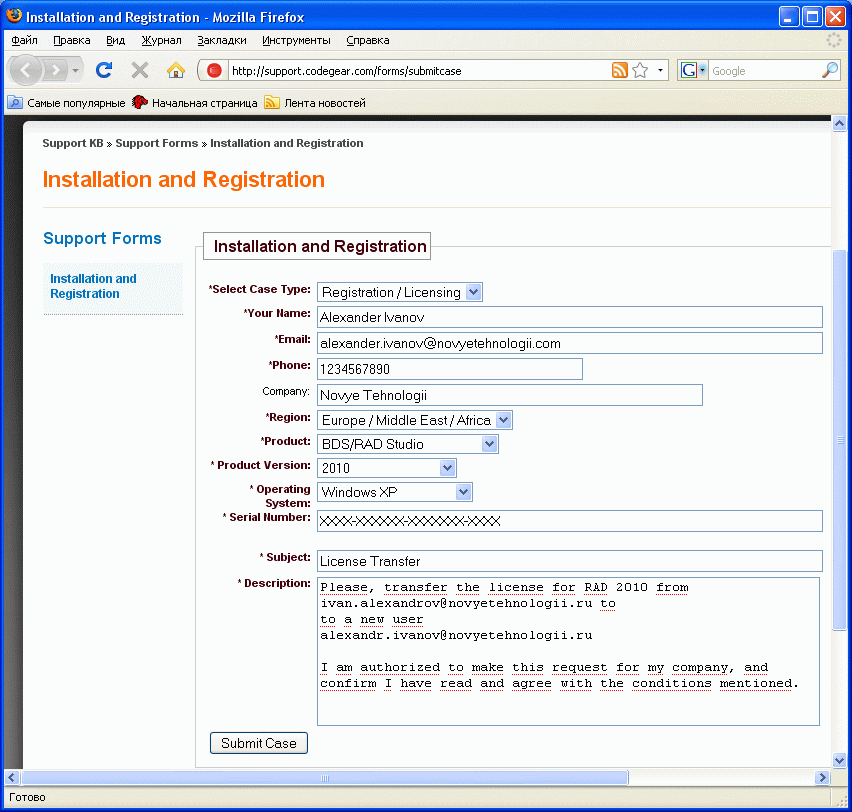Open the Вид menu
Screen dimensions: 852x812
115,40
